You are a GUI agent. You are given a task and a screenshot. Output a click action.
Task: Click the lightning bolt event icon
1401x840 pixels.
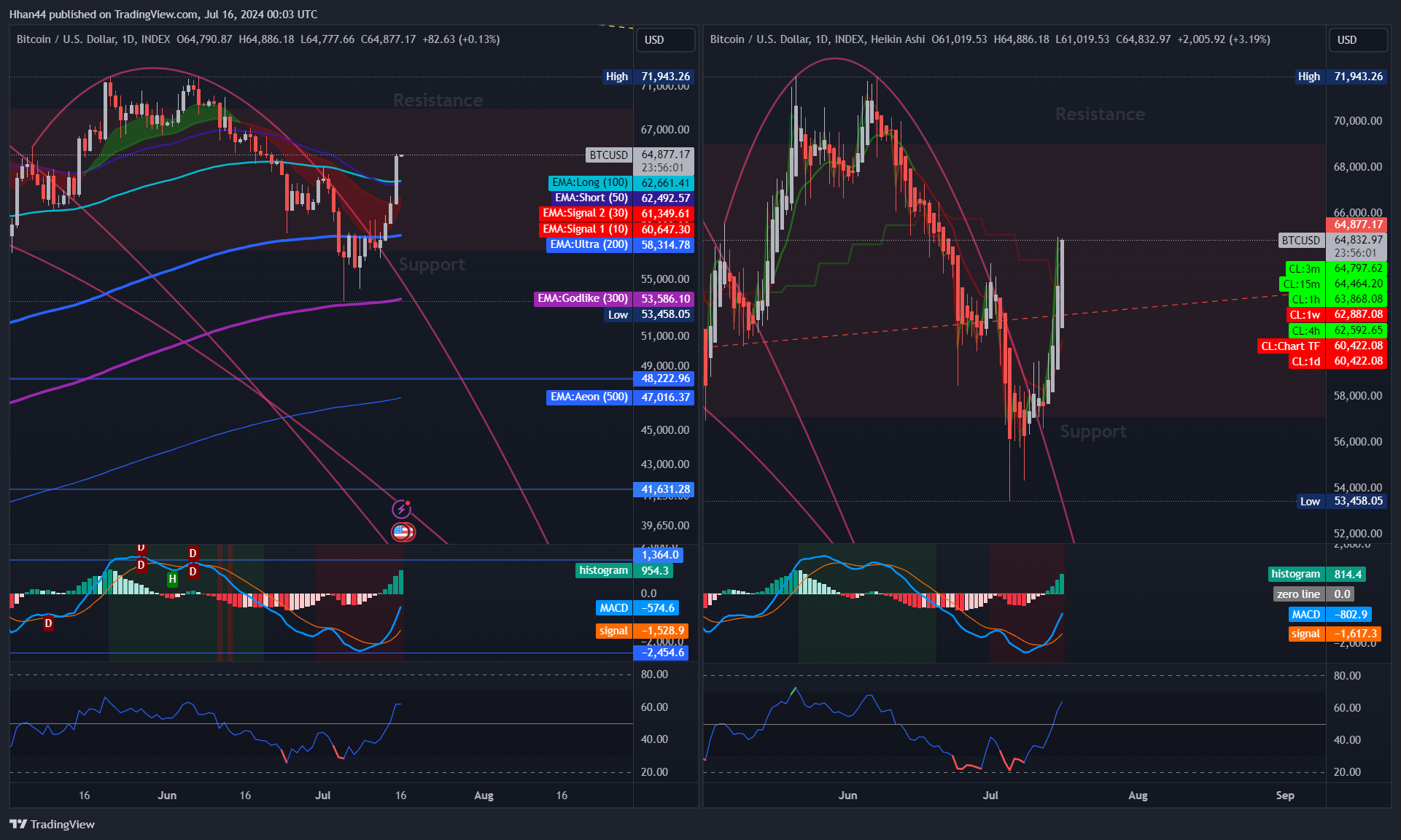point(401,509)
